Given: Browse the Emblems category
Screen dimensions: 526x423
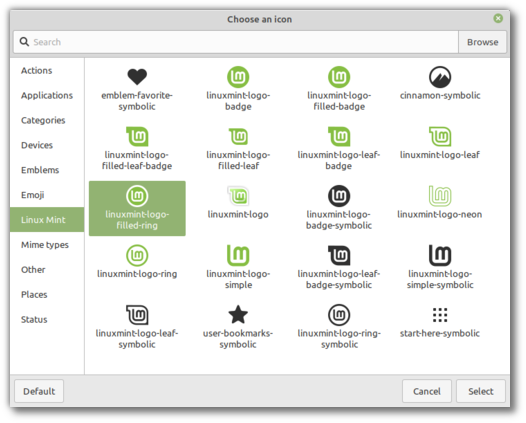Looking at the screenshot, I should 47,170.
